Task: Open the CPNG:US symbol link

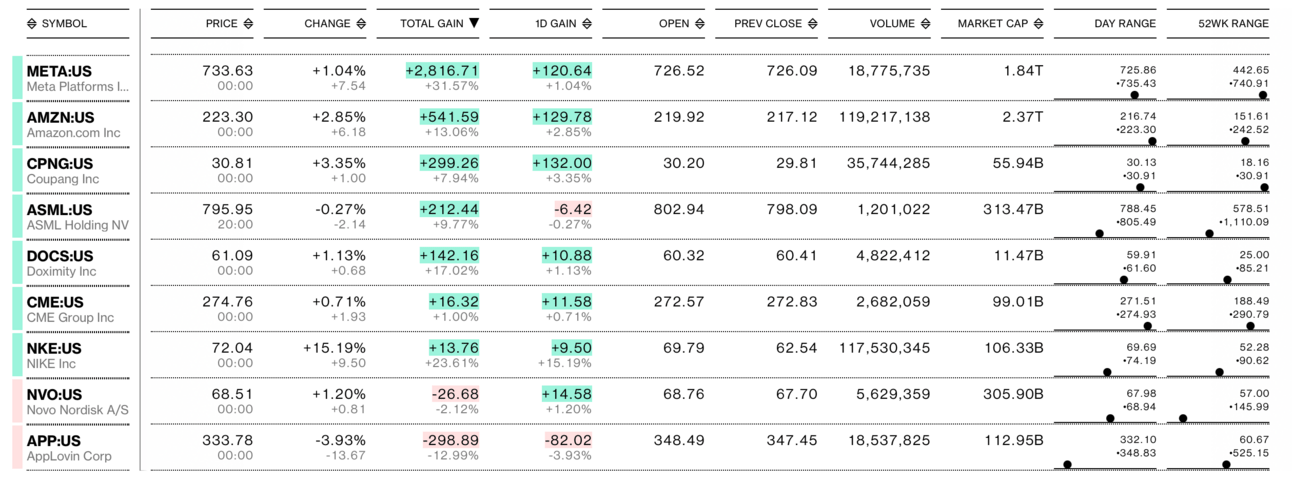Action: pyautogui.click(x=59, y=163)
